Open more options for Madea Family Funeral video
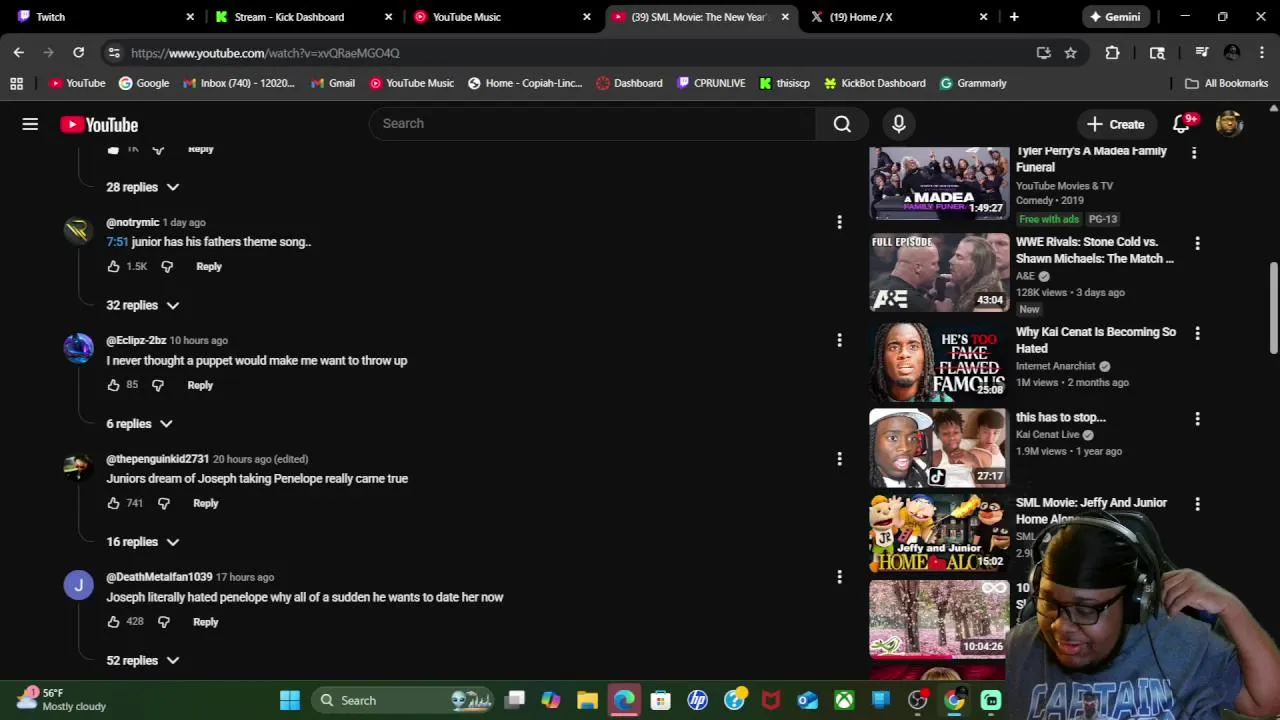Screen dimensions: 1280x720 click(1193, 153)
